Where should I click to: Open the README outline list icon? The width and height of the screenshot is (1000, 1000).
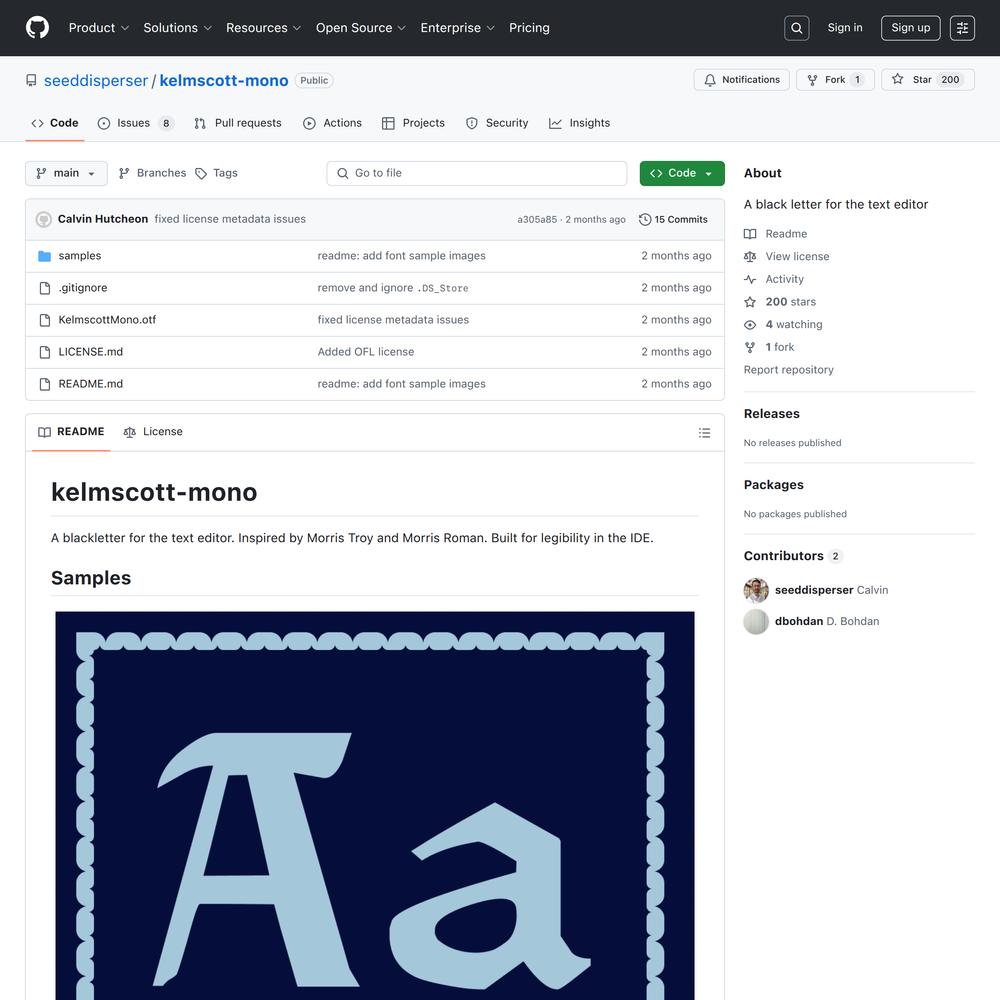click(704, 432)
